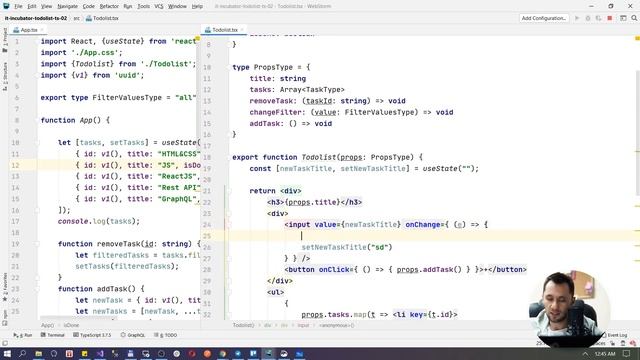The width and height of the screenshot is (640, 360).
Task: Click the Search Everywhere magnifier icon
Action: click(634, 18)
